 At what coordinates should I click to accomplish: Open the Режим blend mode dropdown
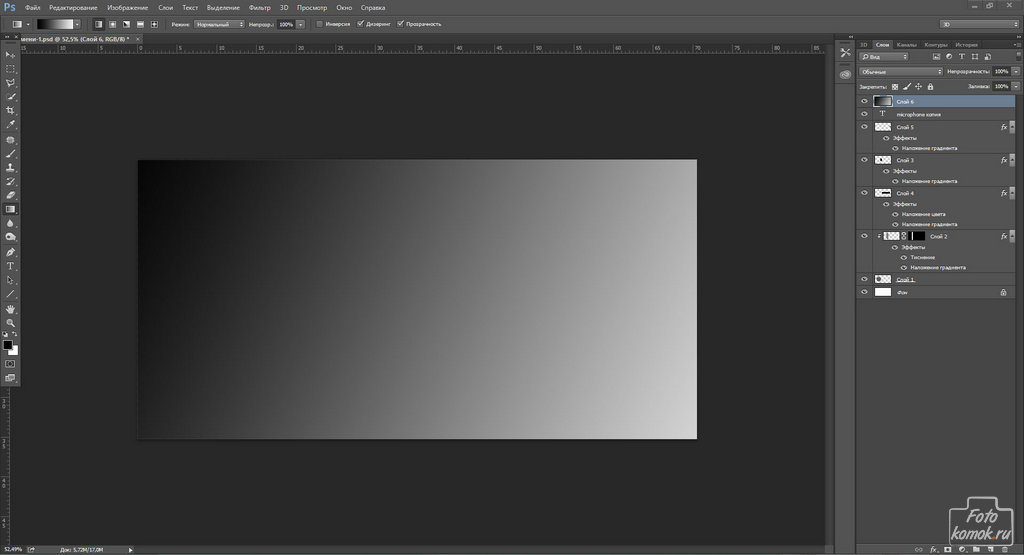219,24
